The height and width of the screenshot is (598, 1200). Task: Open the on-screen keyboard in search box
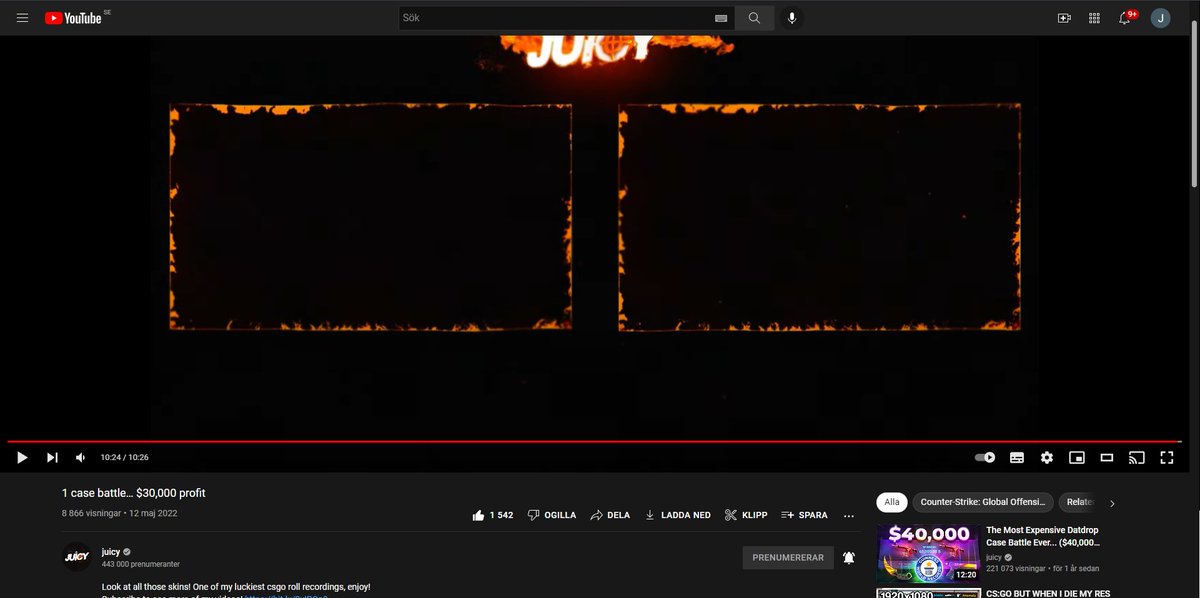[x=721, y=18]
